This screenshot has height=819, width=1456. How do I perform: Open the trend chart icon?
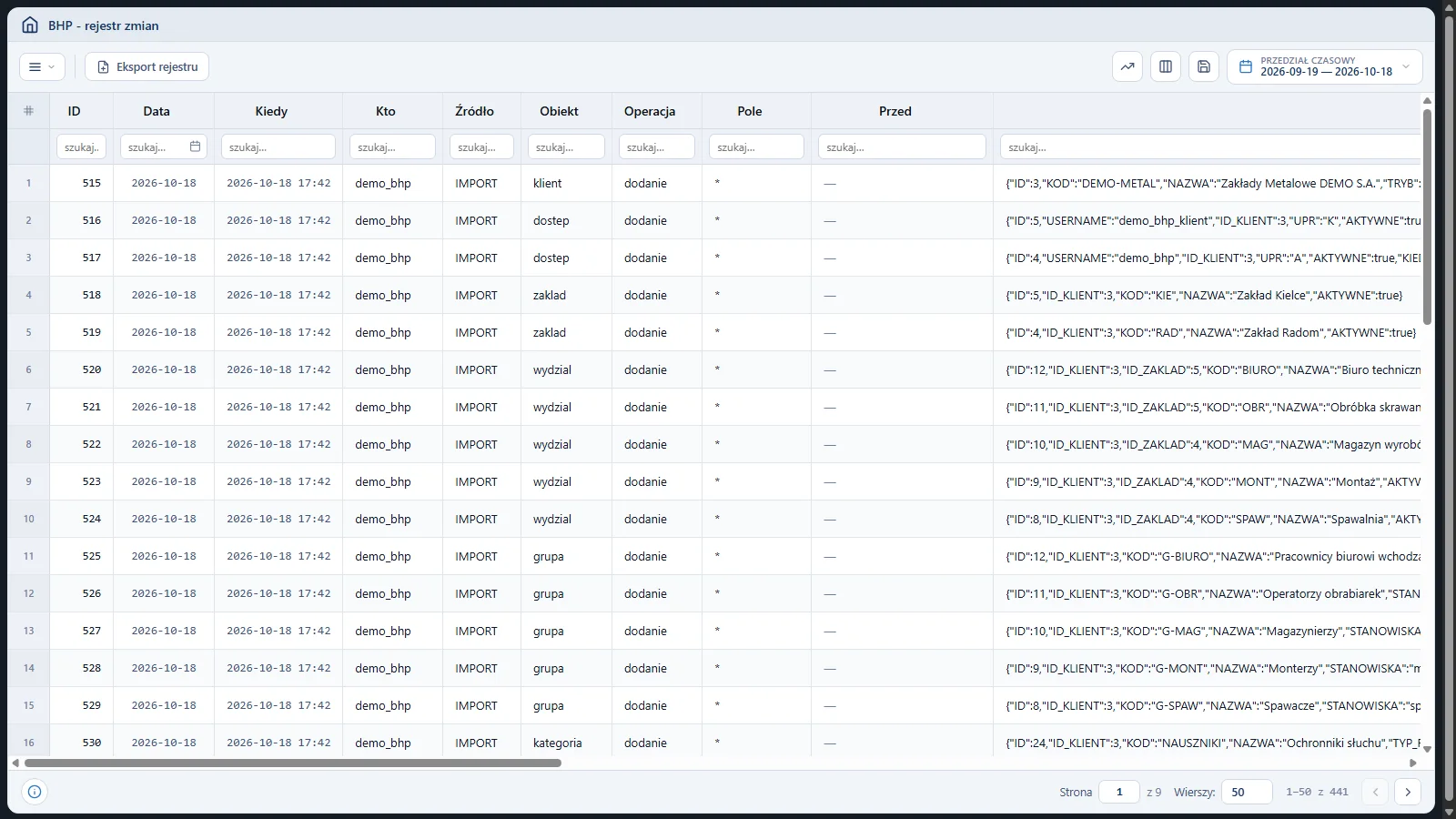click(x=1127, y=66)
